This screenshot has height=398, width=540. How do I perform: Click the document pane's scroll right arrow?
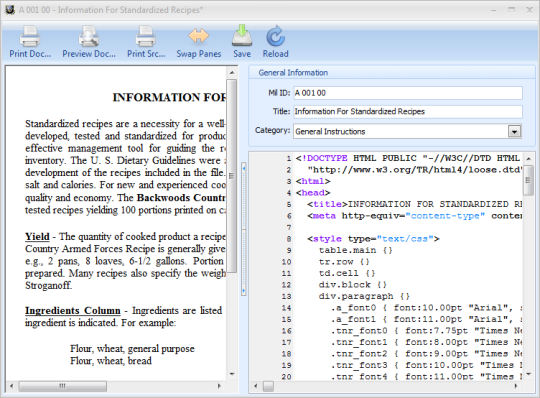tap(219, 386)
